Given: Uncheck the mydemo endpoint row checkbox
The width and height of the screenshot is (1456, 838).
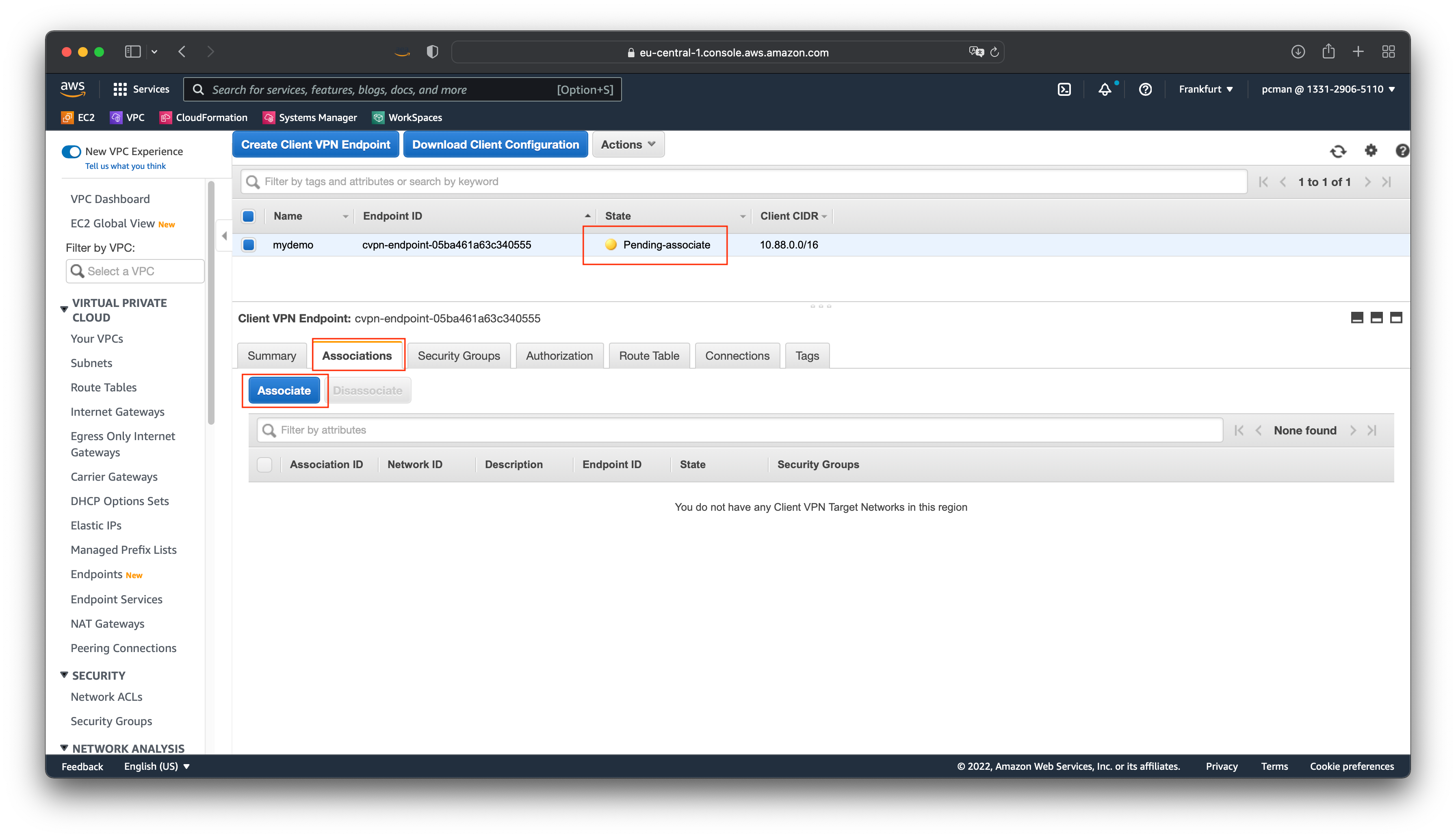Looking at the screenshot, I should (x=248, y=244).
